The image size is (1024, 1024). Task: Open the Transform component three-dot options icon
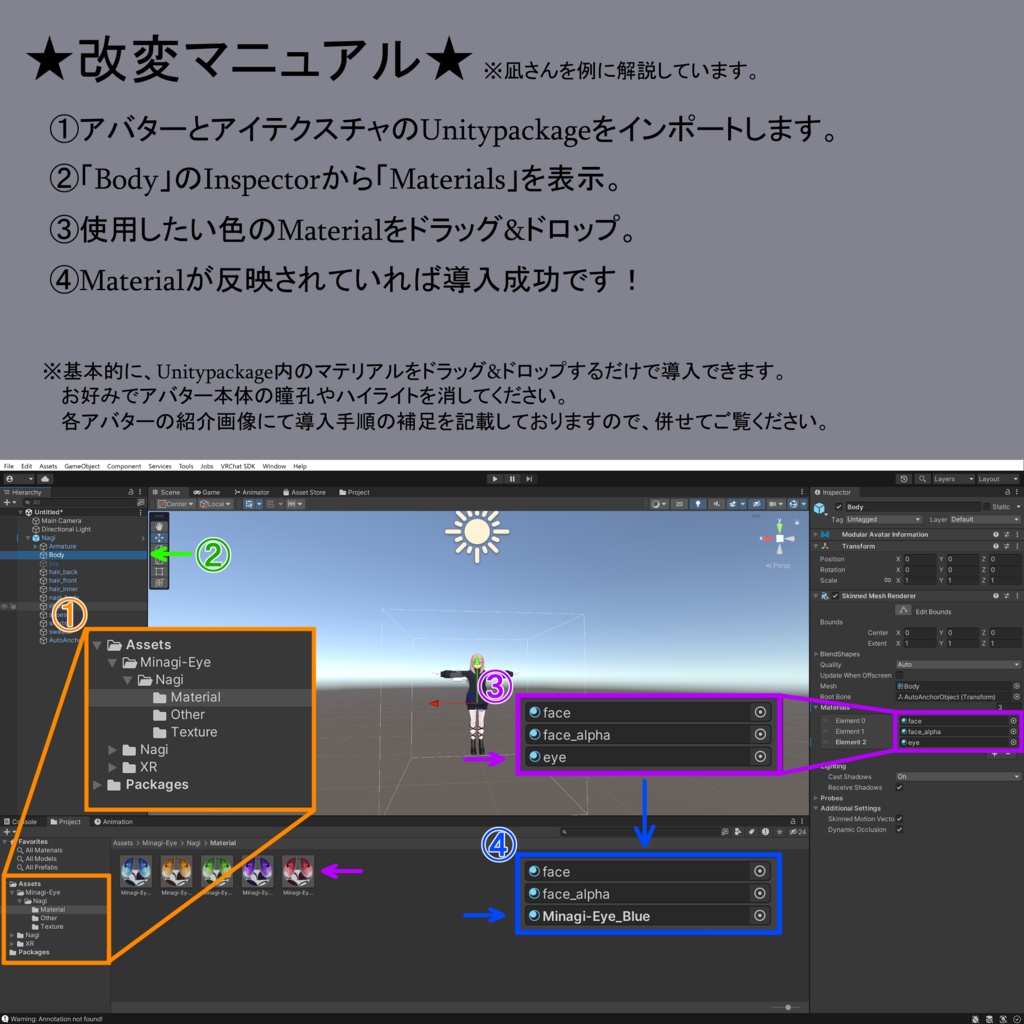pos(1017,544)
